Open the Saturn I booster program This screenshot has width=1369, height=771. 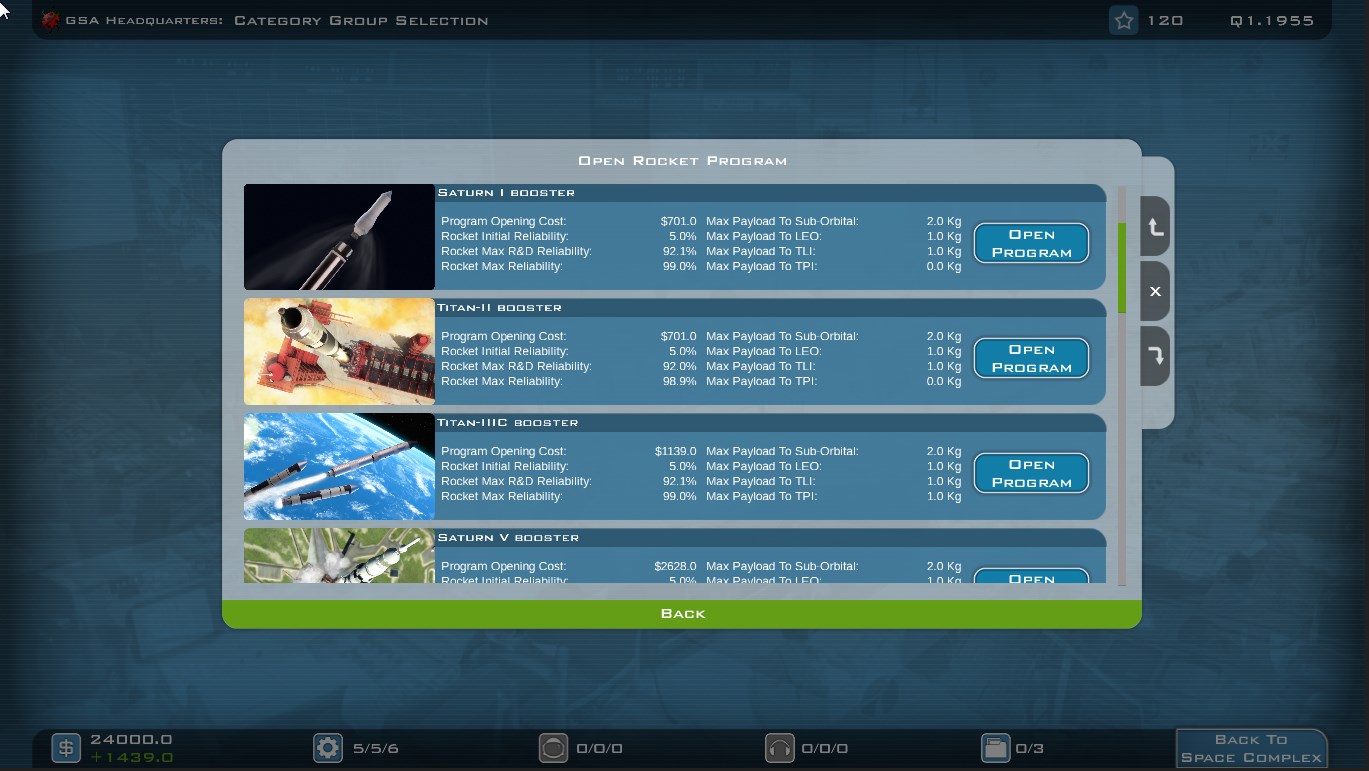coord(1031,243)
